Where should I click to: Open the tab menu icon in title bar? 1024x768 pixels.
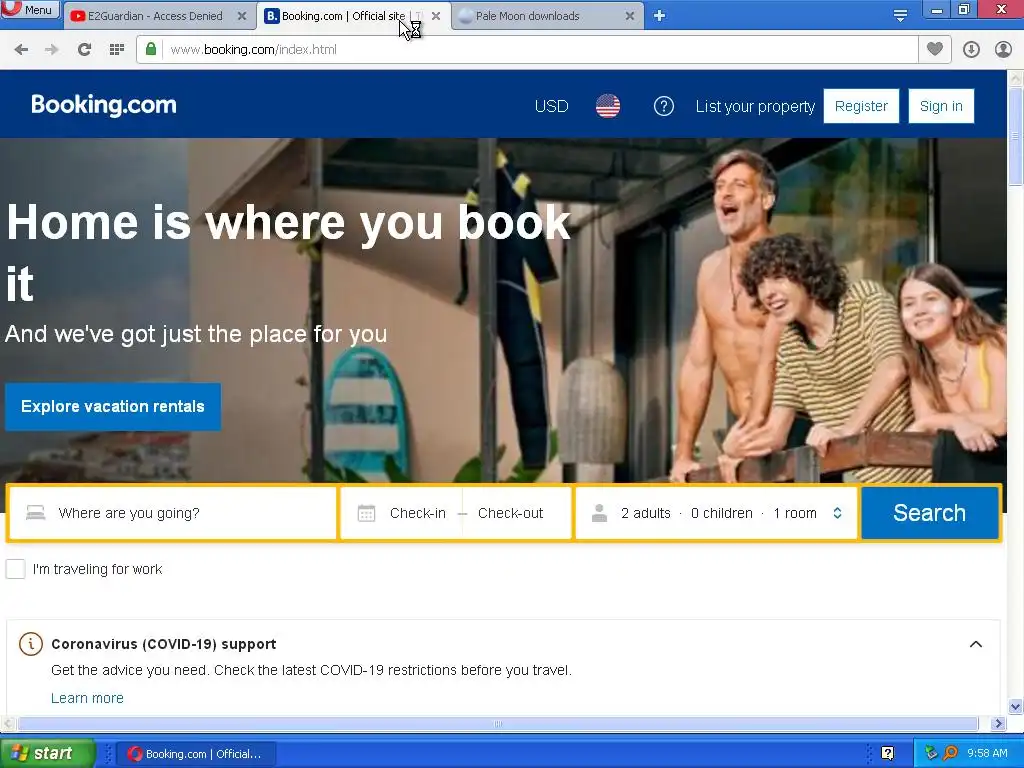(x=900, y=15)
